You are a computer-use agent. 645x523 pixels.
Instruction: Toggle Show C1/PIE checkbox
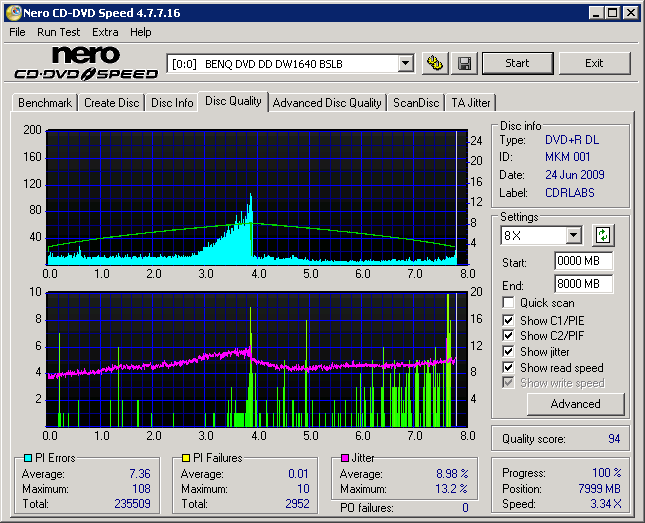[510, 320]
